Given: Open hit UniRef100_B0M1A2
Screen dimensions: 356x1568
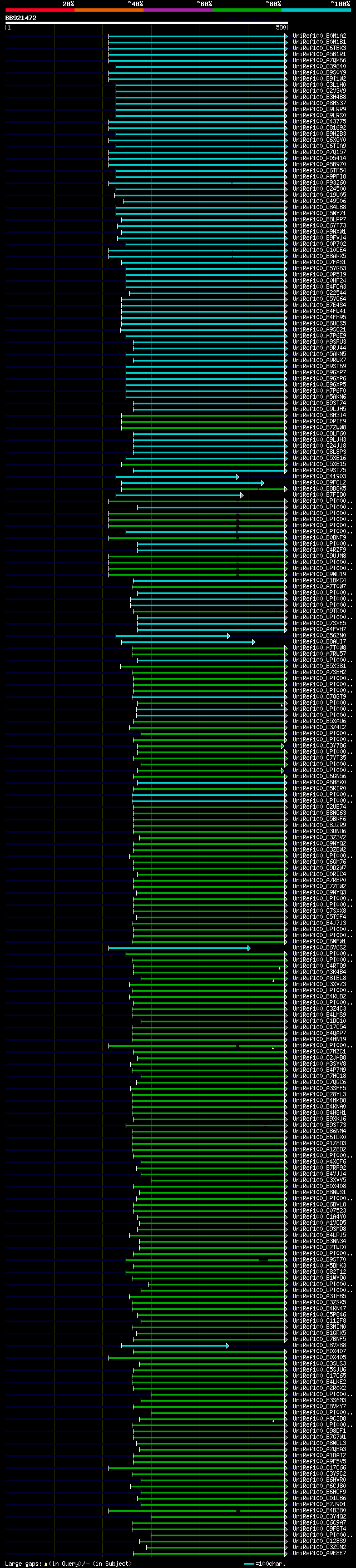Looking at the screenshot, I should [319, 36].
